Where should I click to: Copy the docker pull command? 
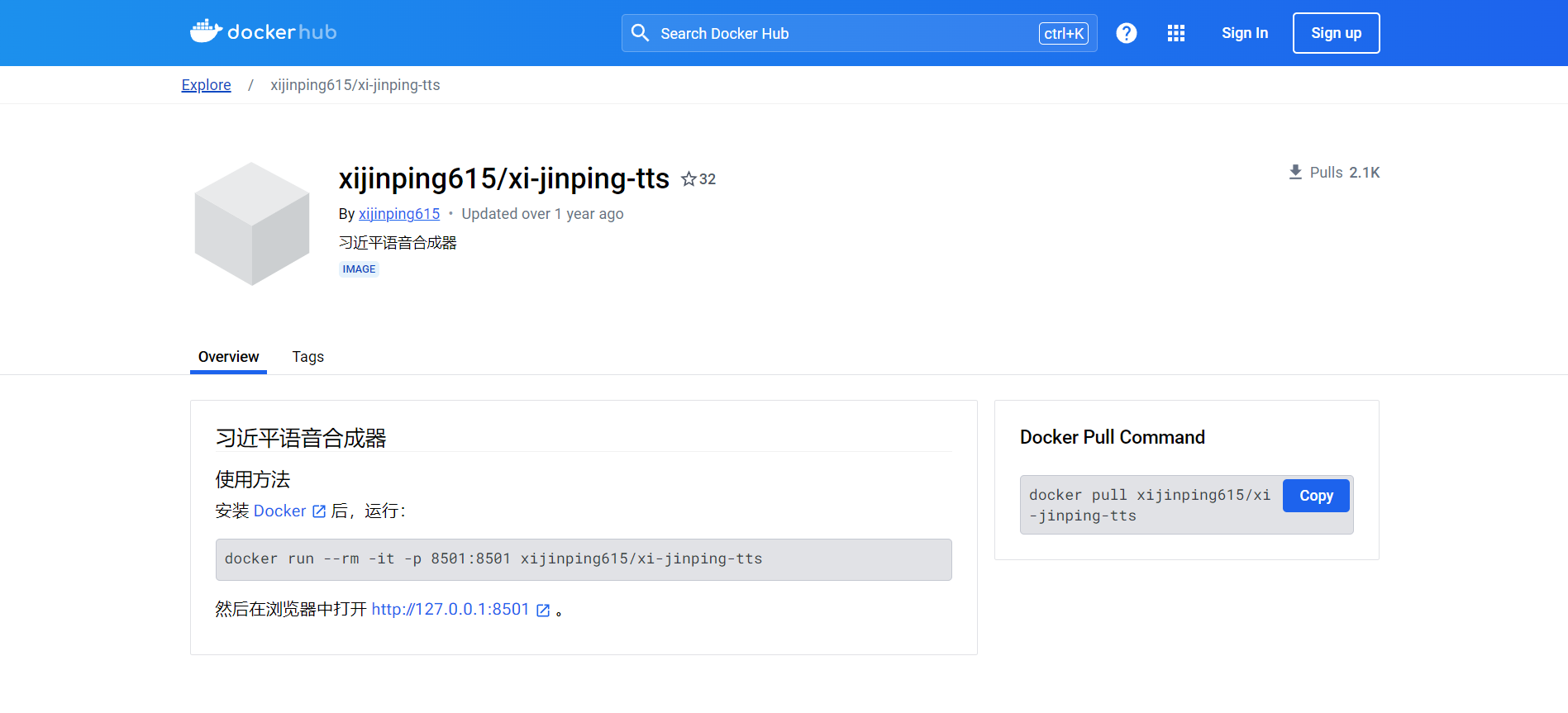[x=1316, y=496]
